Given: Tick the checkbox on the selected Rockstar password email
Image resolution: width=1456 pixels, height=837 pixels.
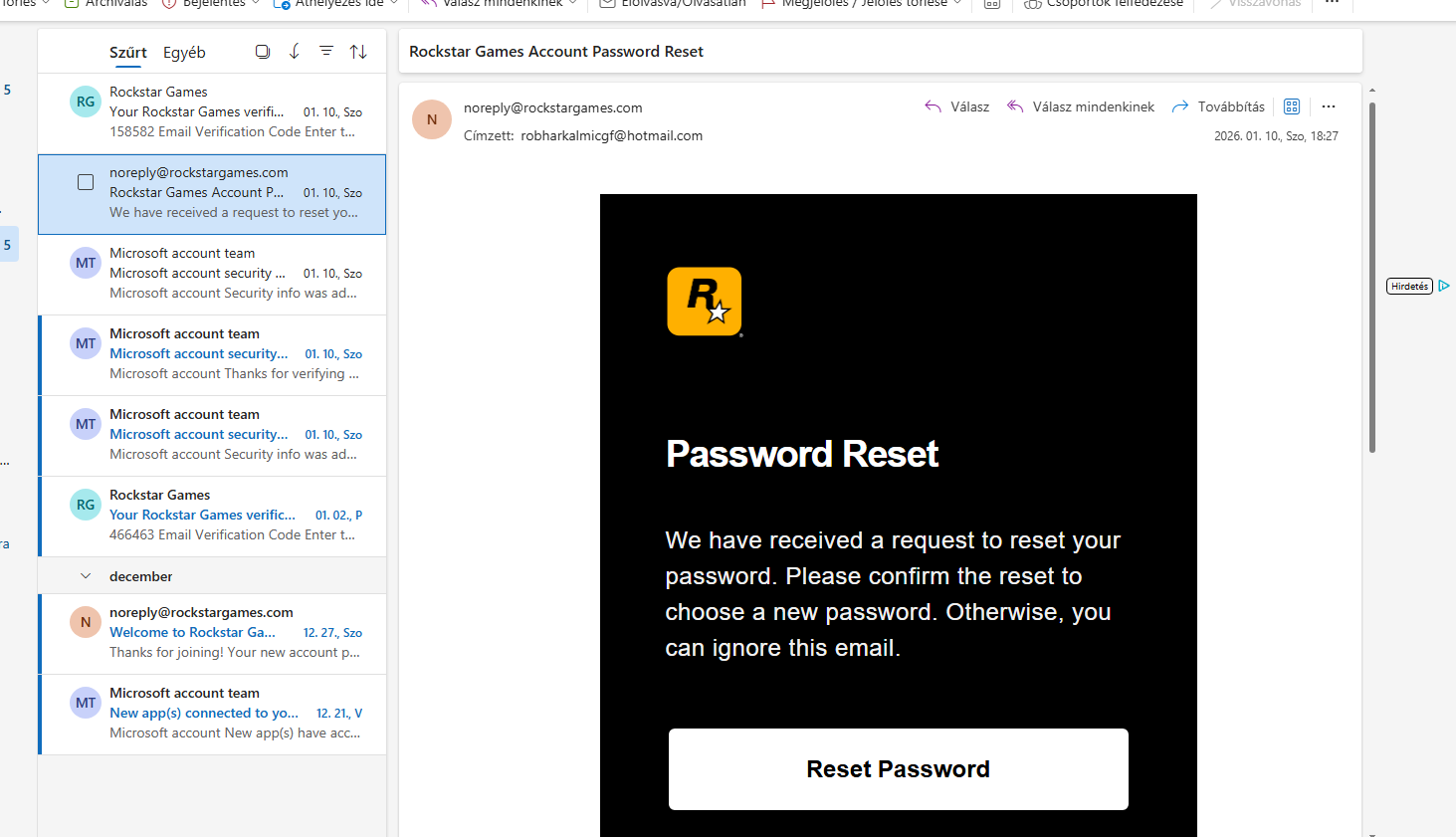Looking at the screenshot, I should (x=86, y=182).
